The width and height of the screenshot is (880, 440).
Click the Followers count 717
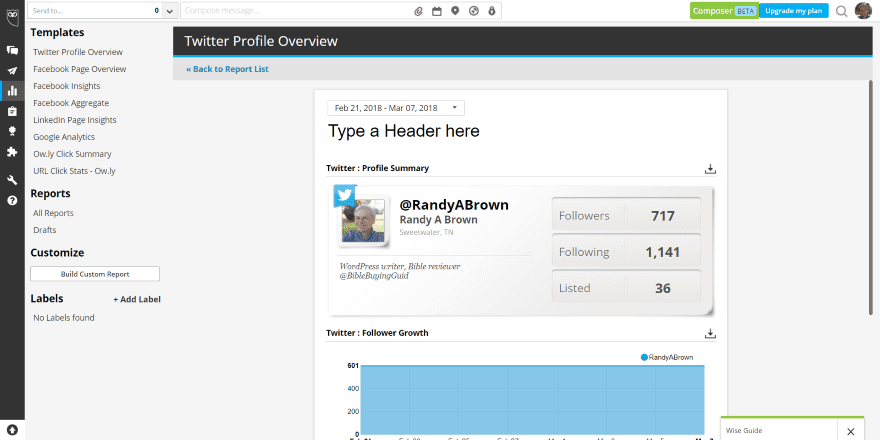coord(662,216)
